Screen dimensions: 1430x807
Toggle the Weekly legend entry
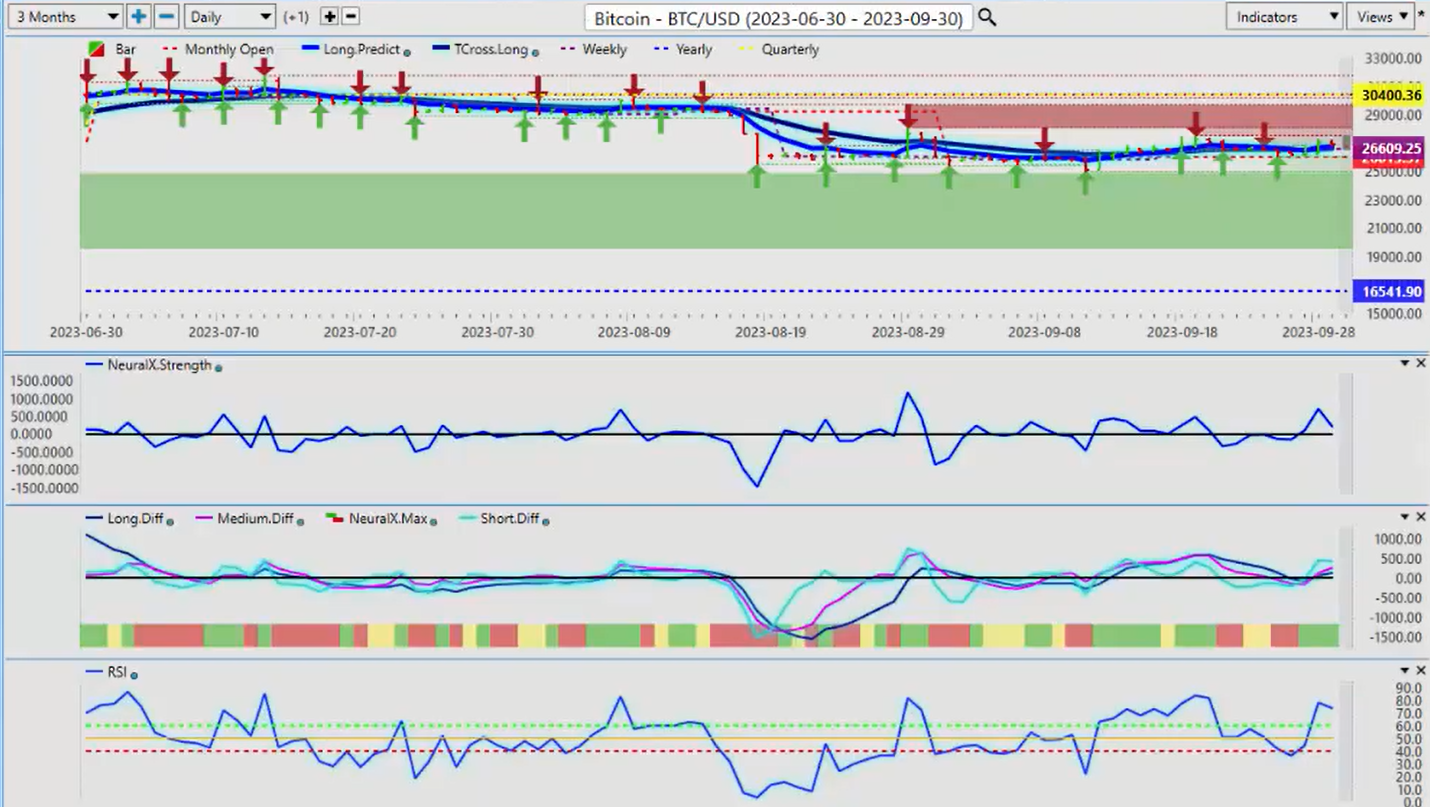(592, 49)
